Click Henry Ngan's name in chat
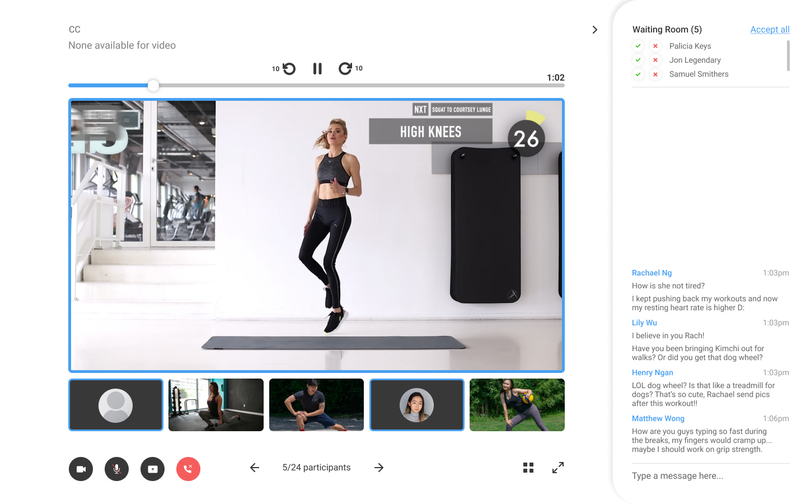This screenshot has width=806, height=504. tap(652, 373)
